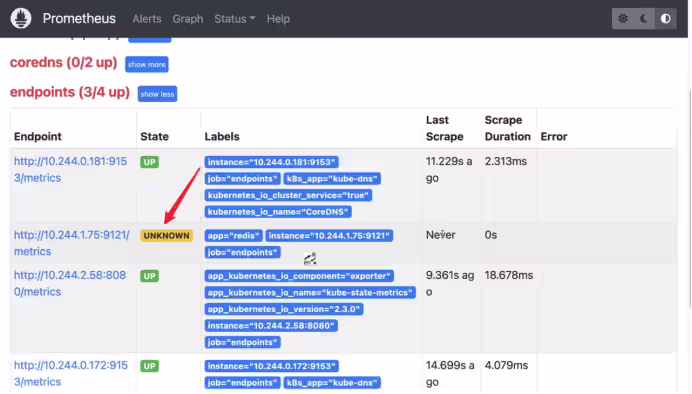Open the Status dropdown menu
692x394 pixels.
pos(234,19)
